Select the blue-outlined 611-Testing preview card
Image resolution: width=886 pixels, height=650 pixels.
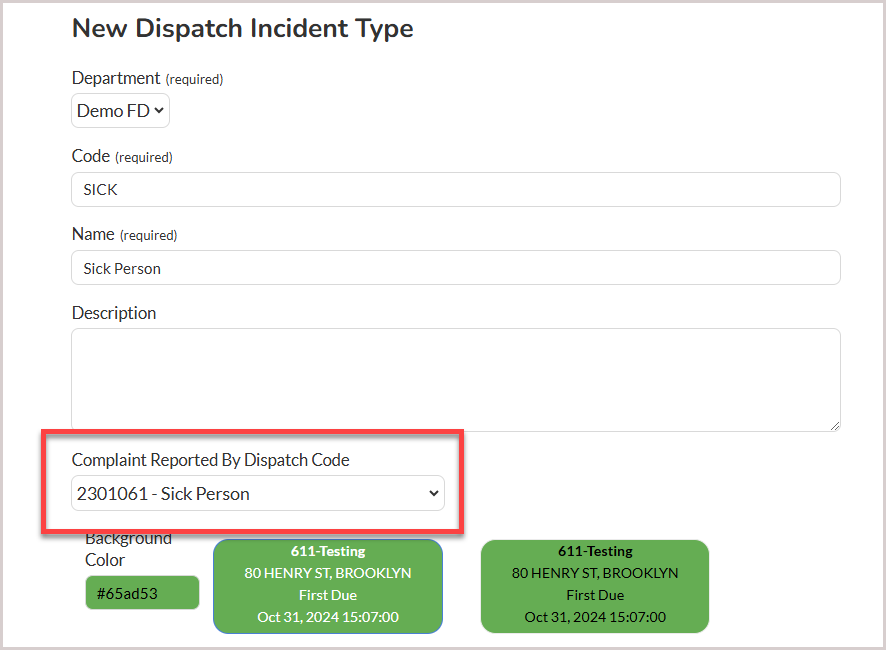328,586
